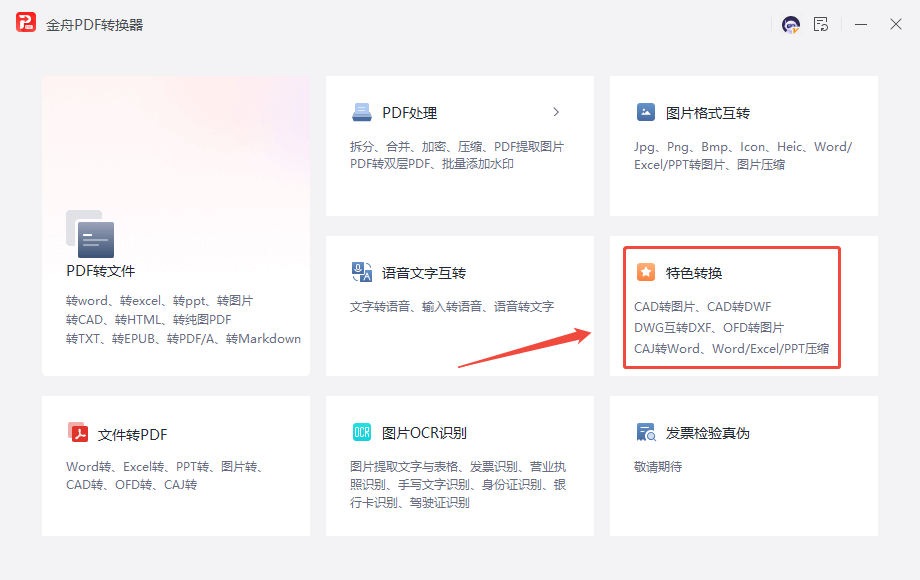This screenshot has width=920, height=580.
Task: Click the 语音文字互转 voice-text icon
Action: tap(361, 272)
